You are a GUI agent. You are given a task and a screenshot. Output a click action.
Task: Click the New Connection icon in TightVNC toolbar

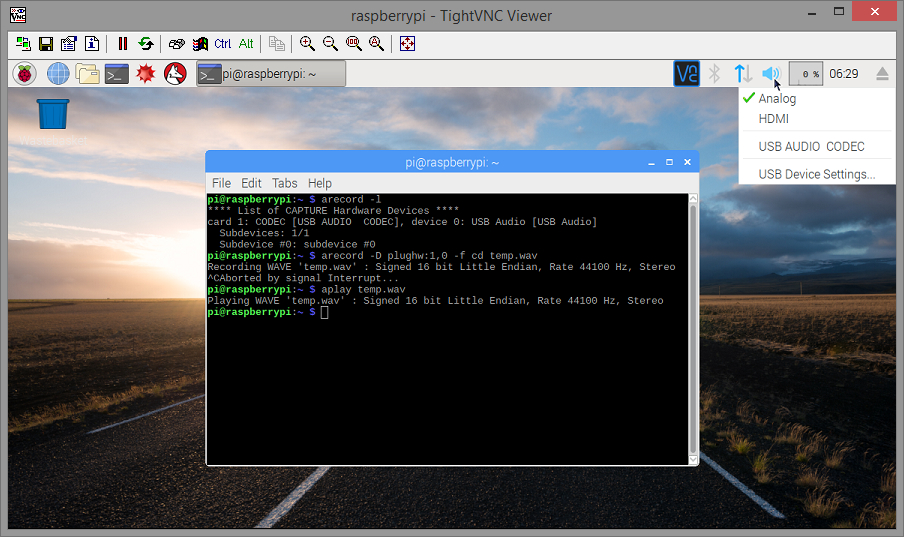pyautogui.click(x=23, y=44)
